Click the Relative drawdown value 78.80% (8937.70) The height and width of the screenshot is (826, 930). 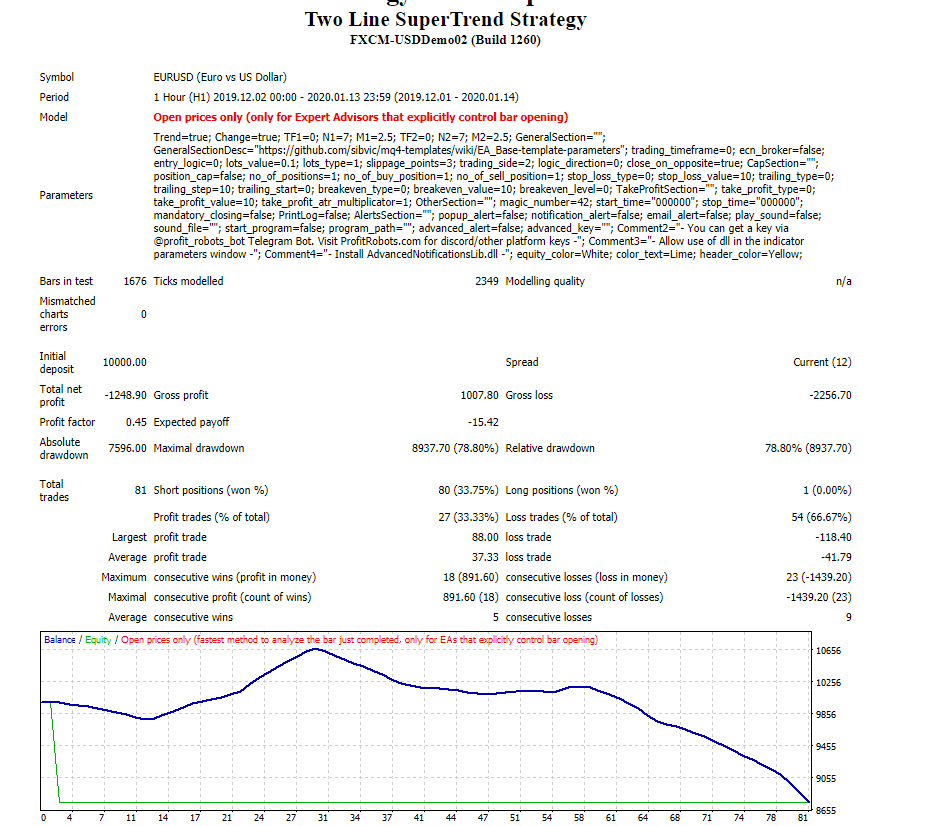pyautogui.click(x=808, y=448)
